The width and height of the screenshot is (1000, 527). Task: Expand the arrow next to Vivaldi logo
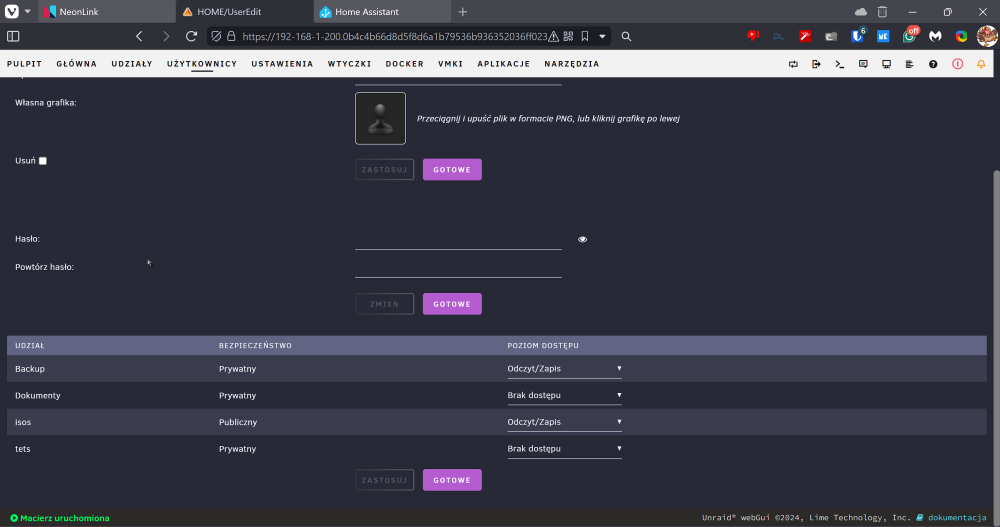[x=27, y=11]
